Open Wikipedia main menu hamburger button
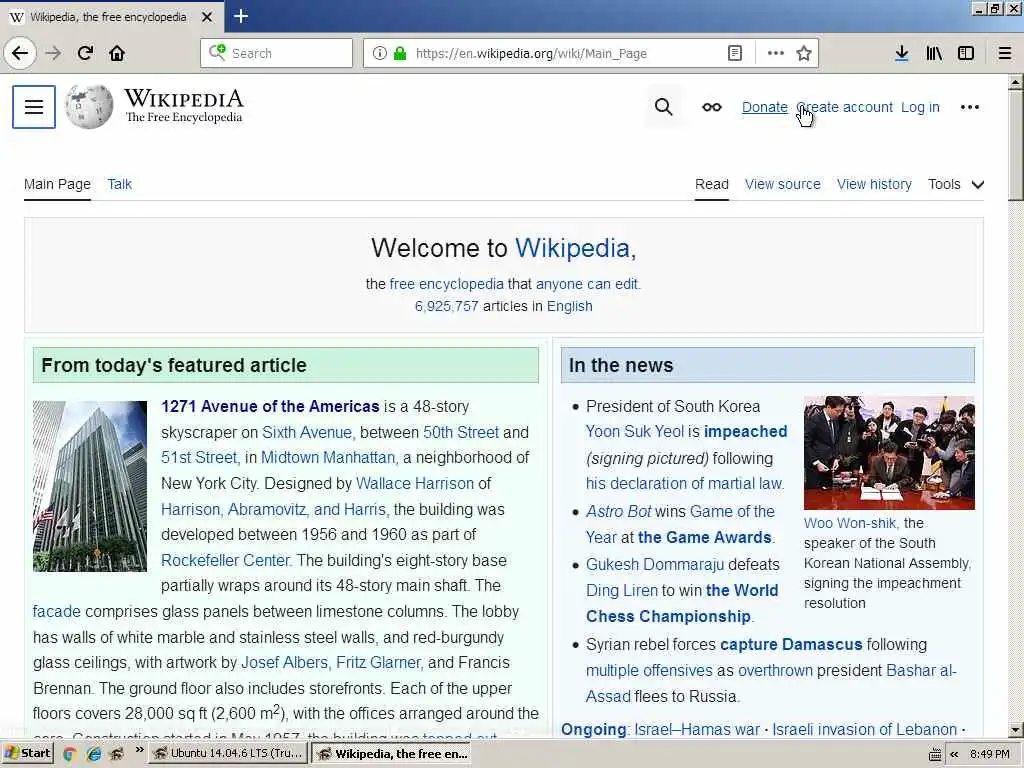This screenshot has width=1024, height=768. 34,106
